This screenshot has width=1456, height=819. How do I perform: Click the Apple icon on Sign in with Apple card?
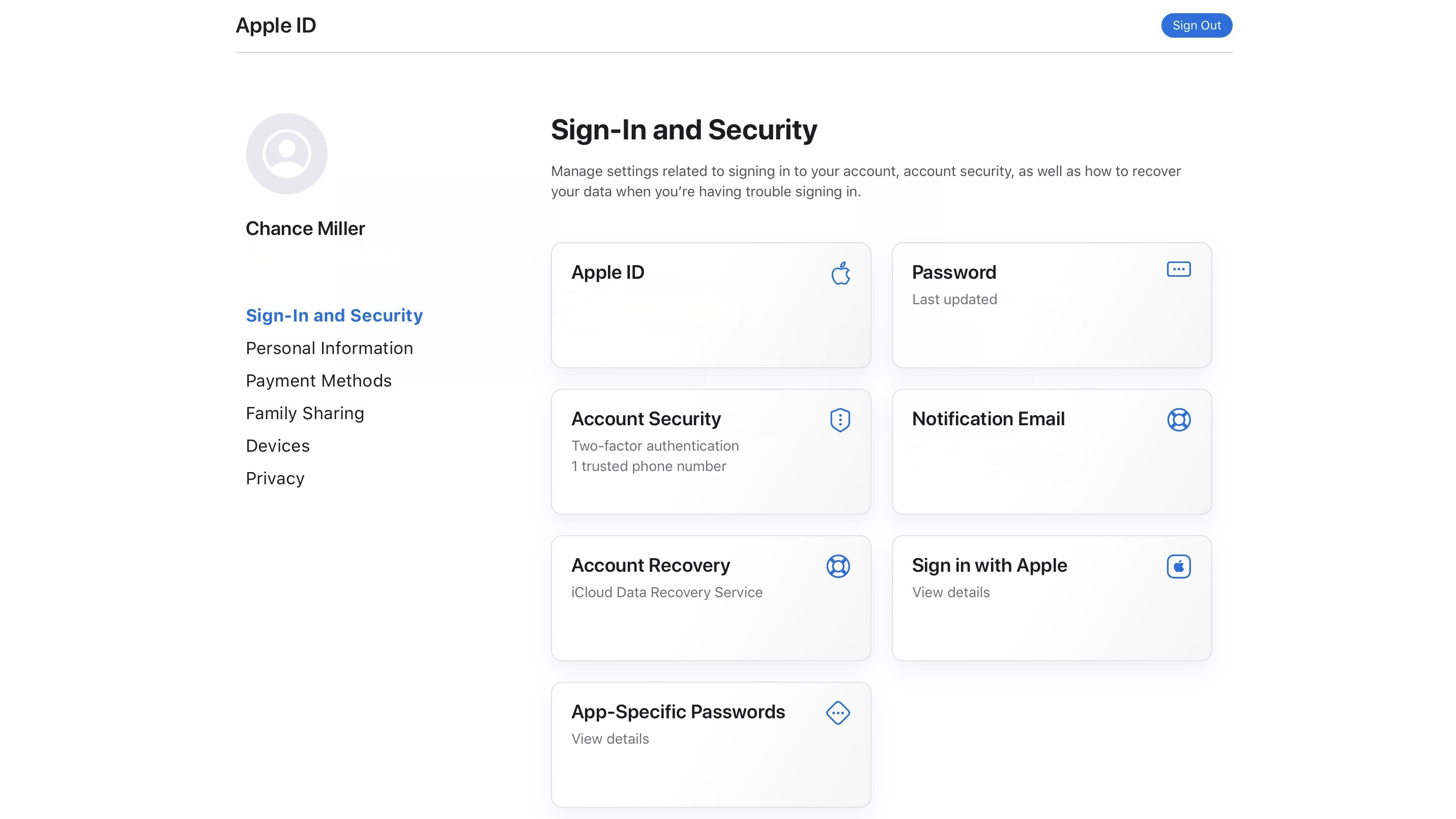1178,566
